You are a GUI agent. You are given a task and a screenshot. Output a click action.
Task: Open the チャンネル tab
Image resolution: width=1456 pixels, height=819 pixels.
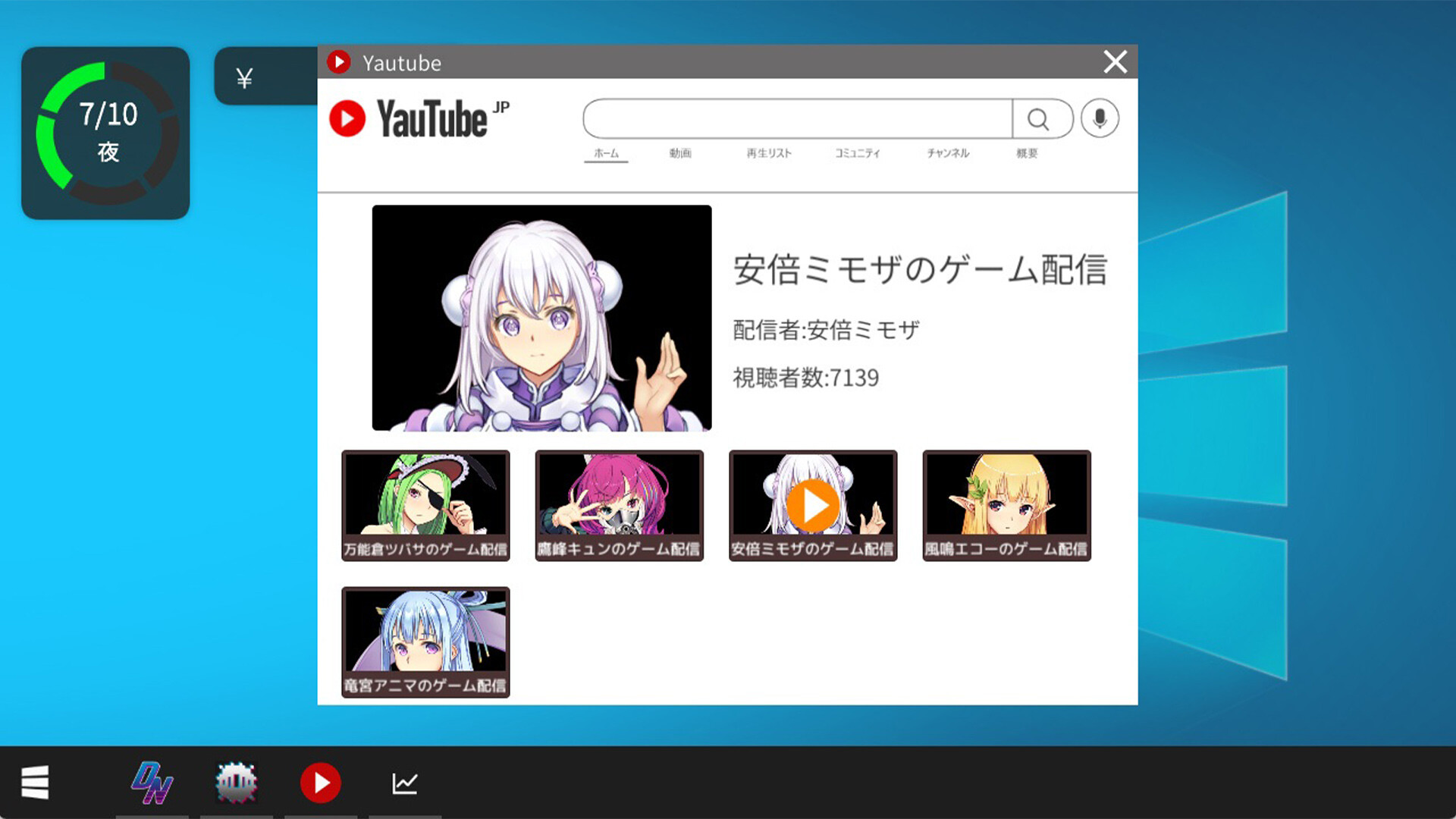coord(947,152)
